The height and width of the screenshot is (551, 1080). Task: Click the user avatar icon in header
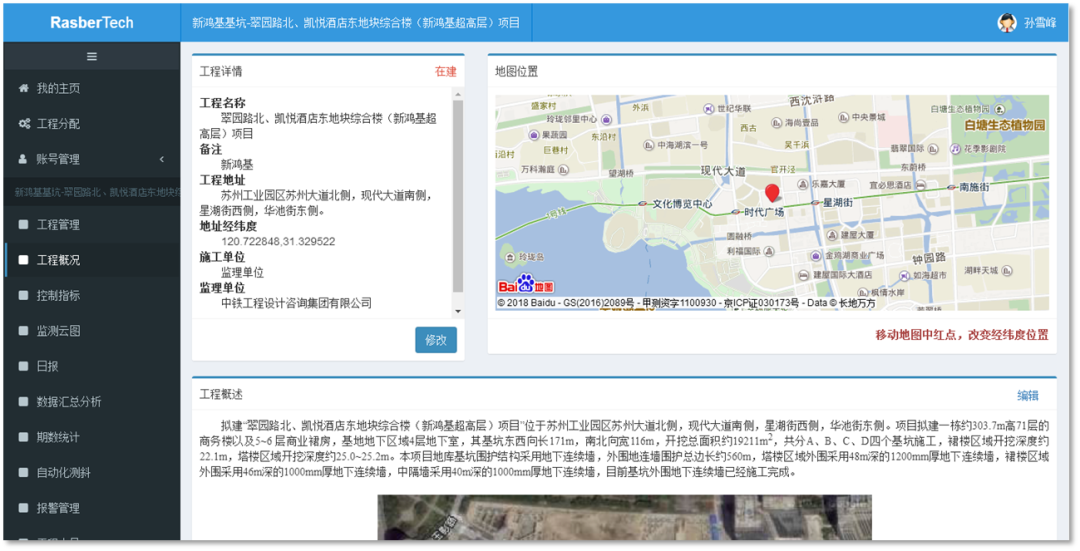(1007, 23)
